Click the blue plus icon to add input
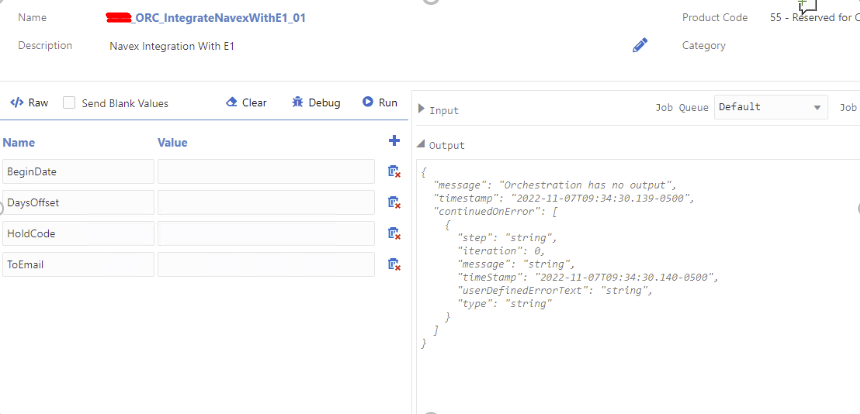The image size is (860, 414). 394,142
